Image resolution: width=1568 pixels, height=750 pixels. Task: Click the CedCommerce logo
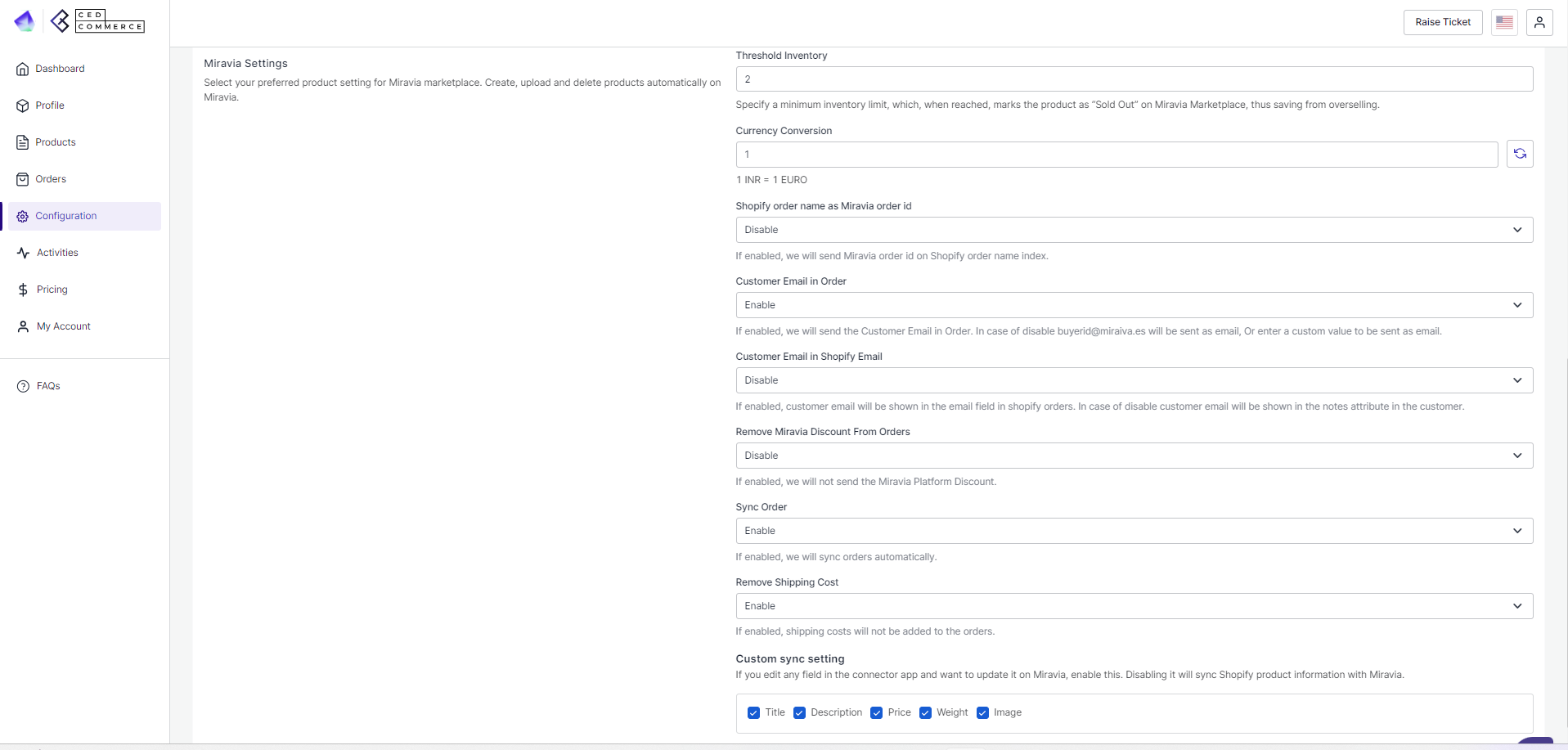(x=97, y=21)
